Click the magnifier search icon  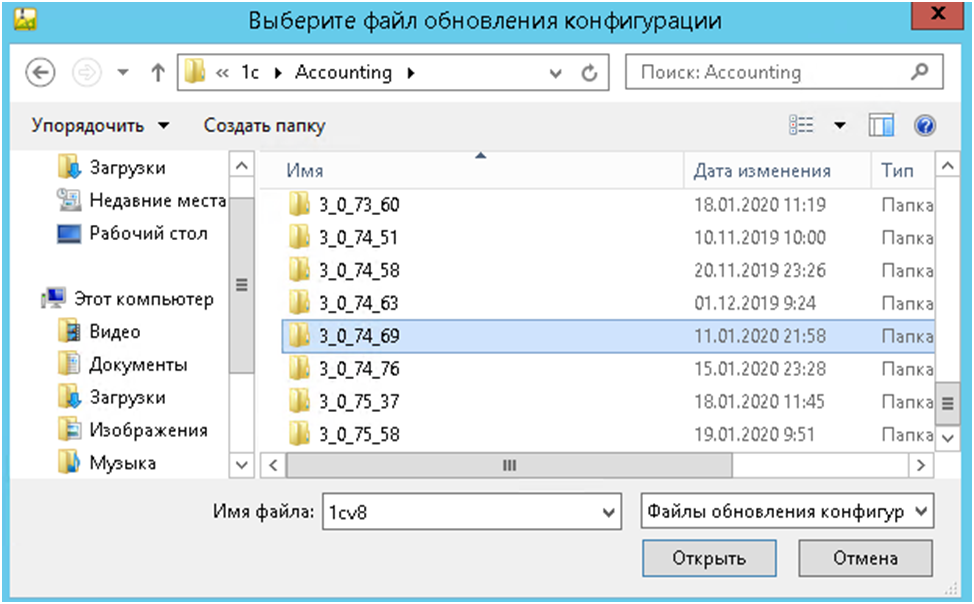(x=919, y=72)
